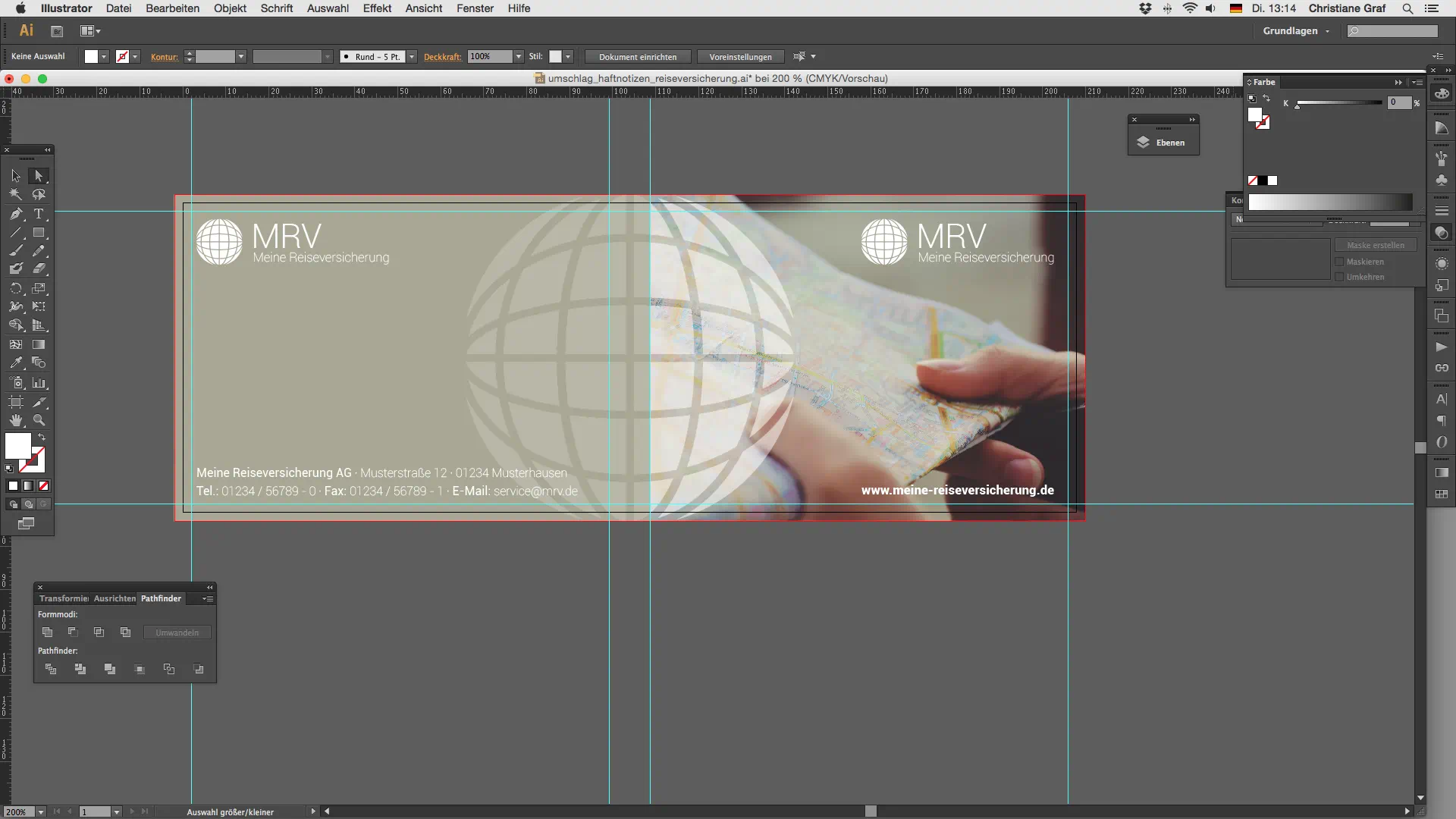Viewport: 1456px width, 819px height.
Task: Select the Magic Wand tool
Action: pos(16,195)
